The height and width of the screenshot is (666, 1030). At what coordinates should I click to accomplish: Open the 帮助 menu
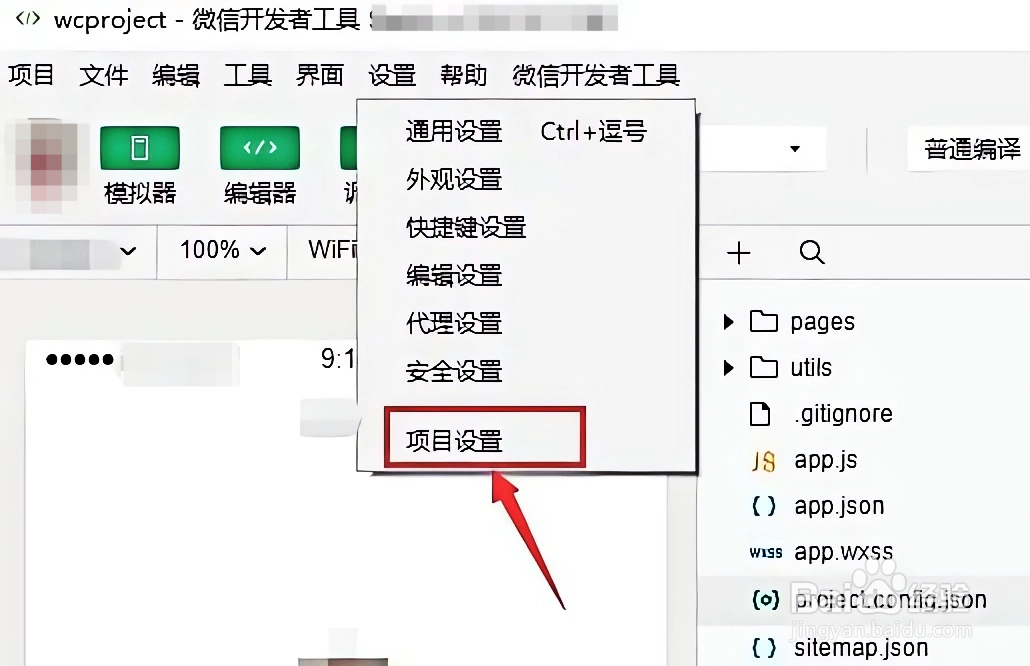click(x=464, y=75)
